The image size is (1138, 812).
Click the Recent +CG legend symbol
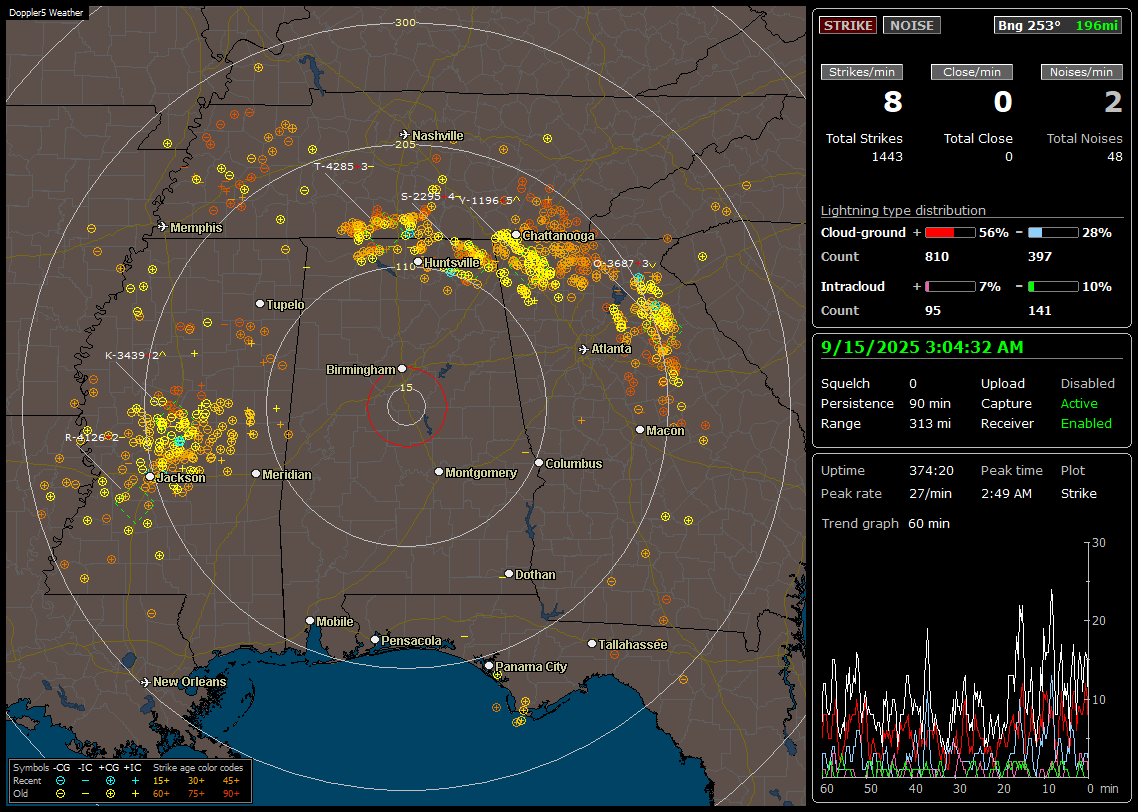point(110,781)
